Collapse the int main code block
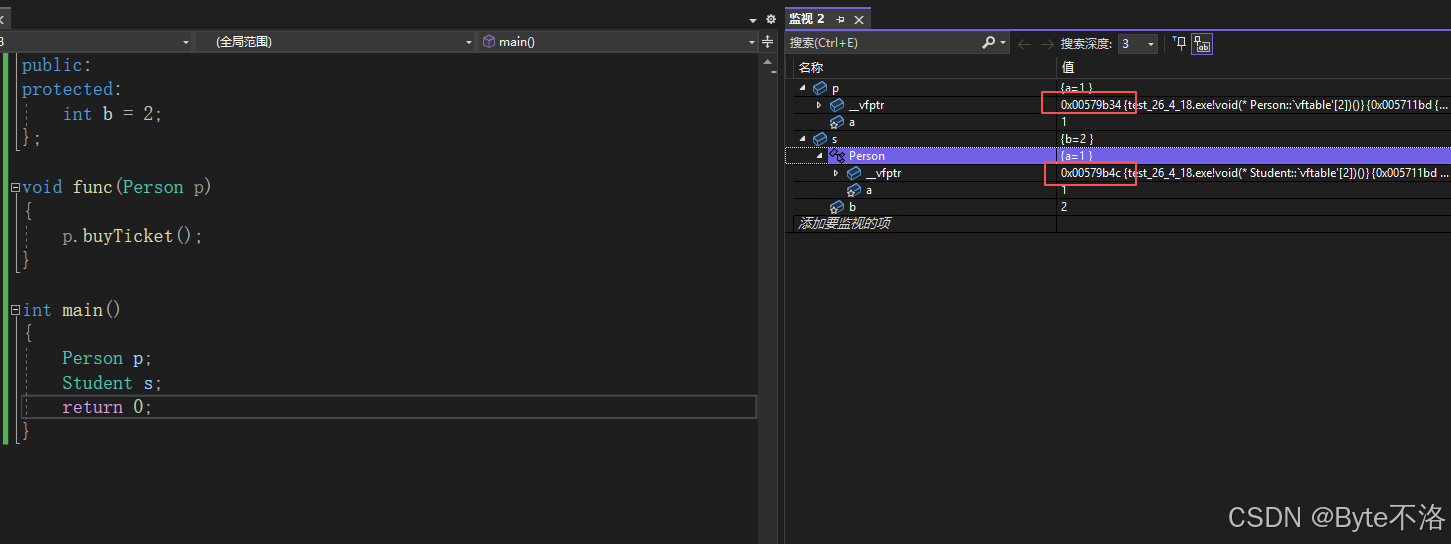This screenshot has height=544, width=1451. pyautogui.click(x=15, y=310)
